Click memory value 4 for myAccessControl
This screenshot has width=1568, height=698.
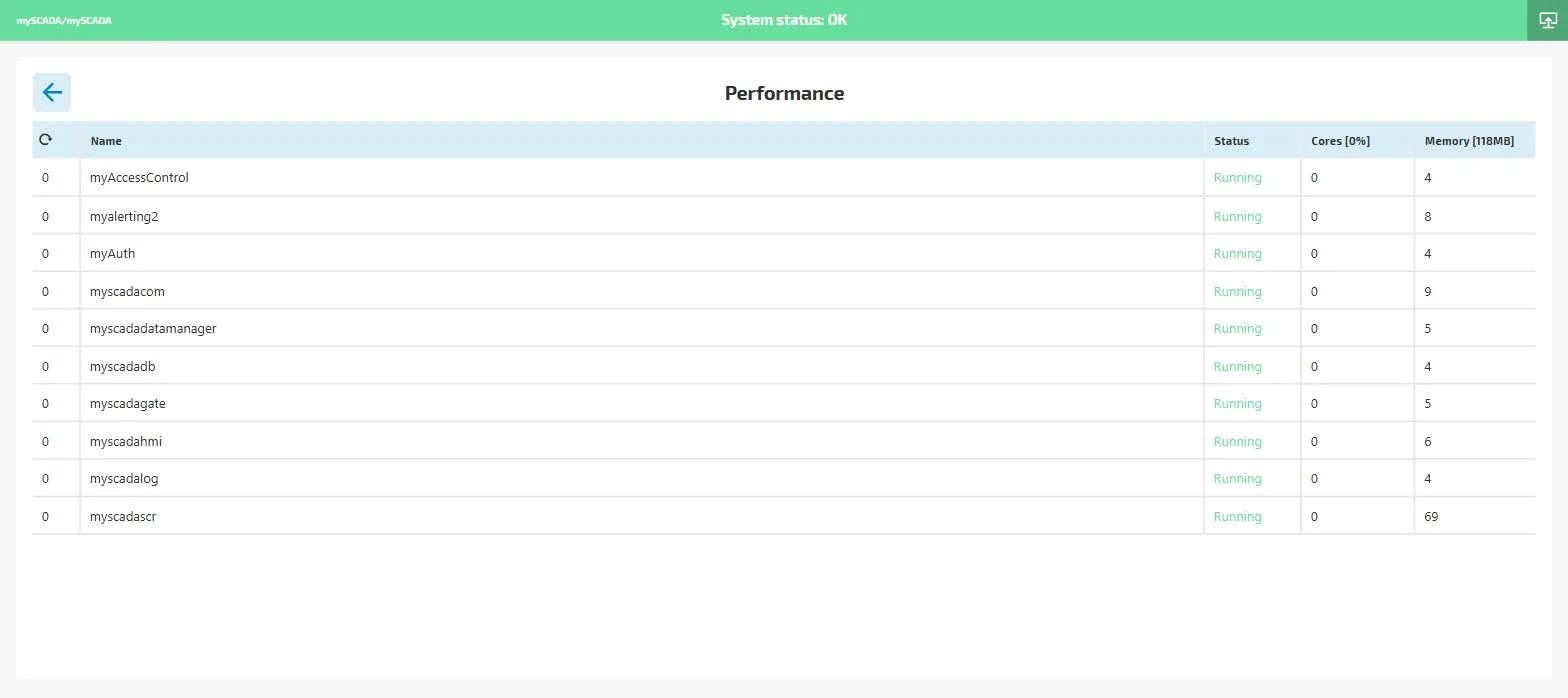(x=1428, y=178)
